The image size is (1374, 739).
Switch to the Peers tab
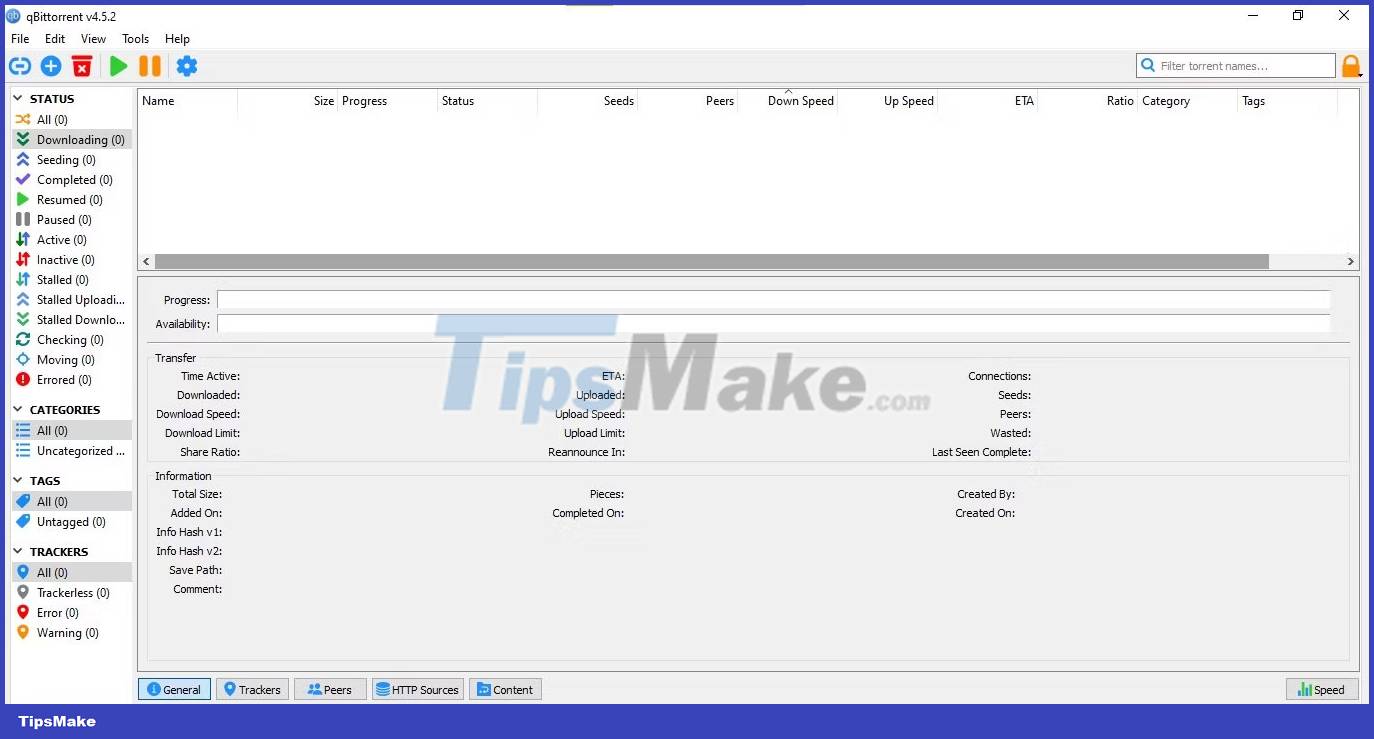point(330,689)
